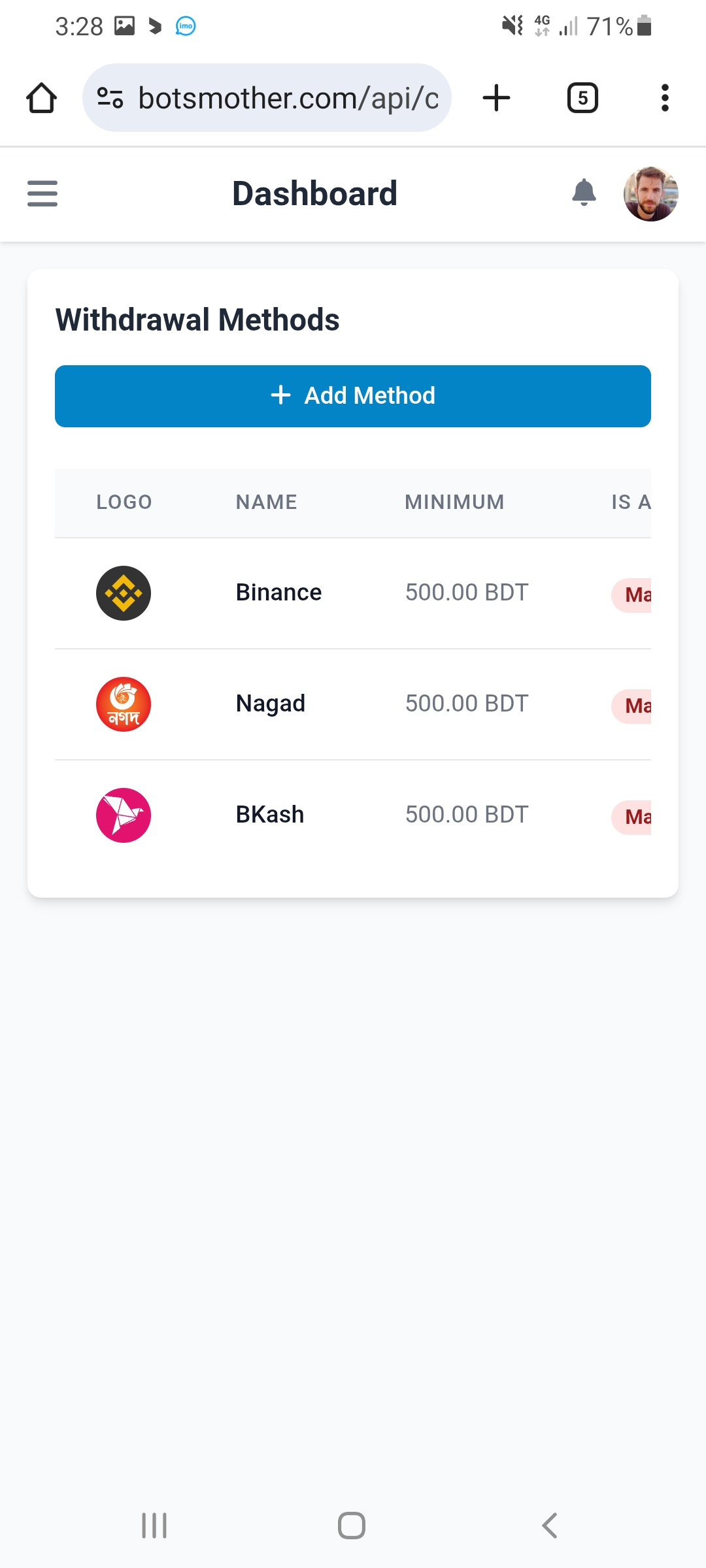
Task: Open the hamburger sidebar menu
Action: [x=42, y=193]
